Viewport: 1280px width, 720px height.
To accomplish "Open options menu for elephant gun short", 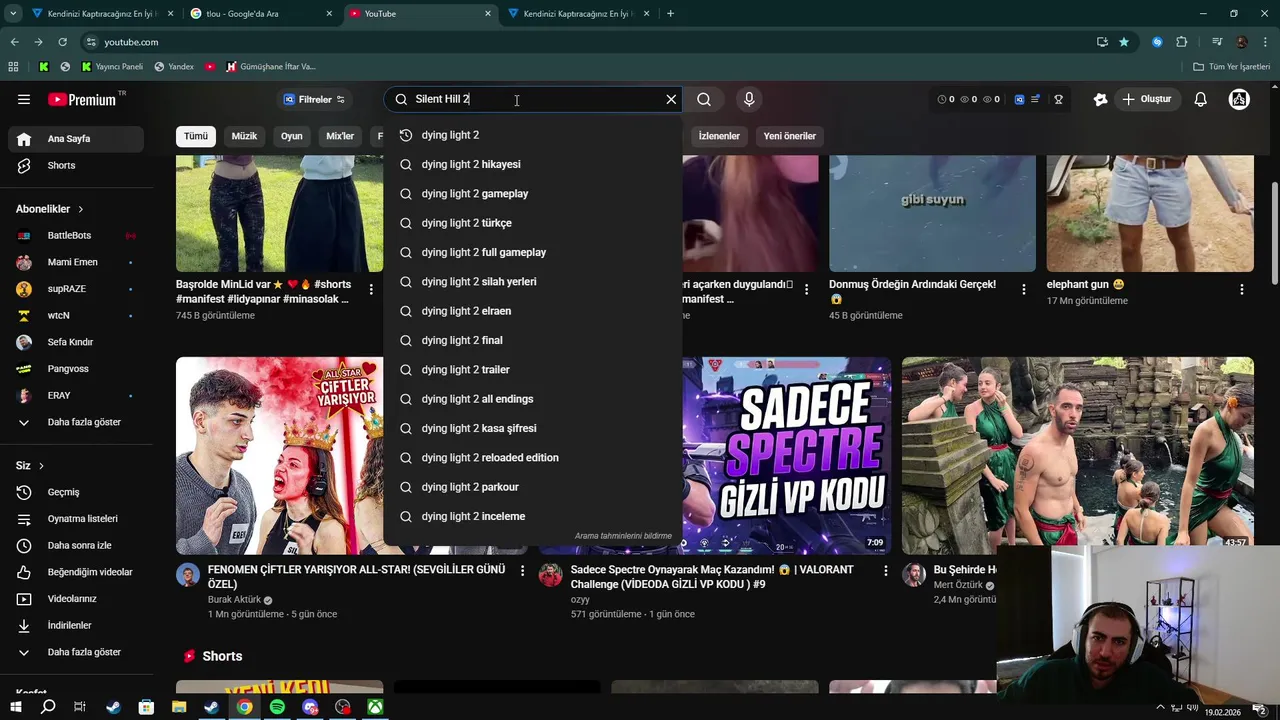I will pos(1241,289).
